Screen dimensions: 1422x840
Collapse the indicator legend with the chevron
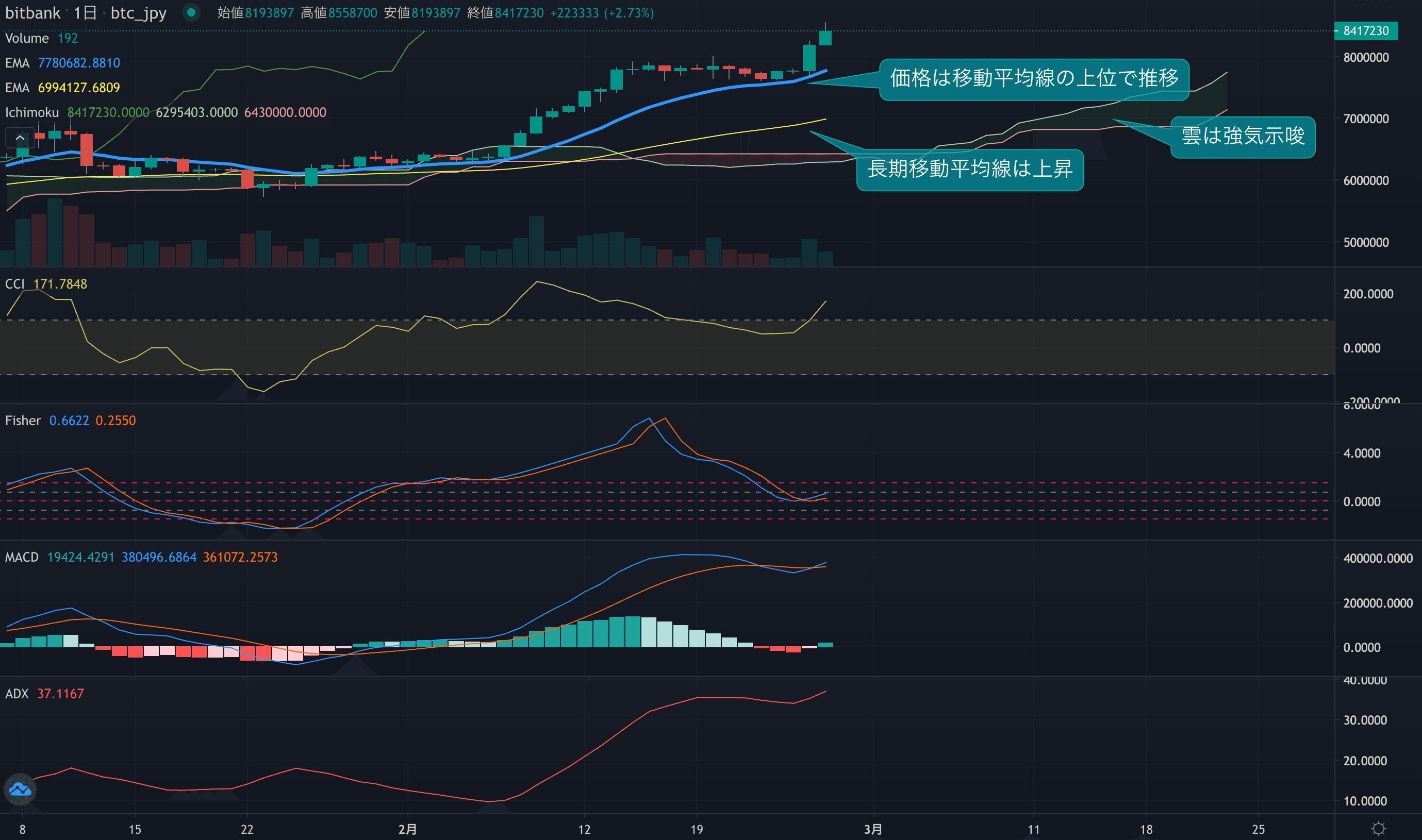(x=20, y=138)
